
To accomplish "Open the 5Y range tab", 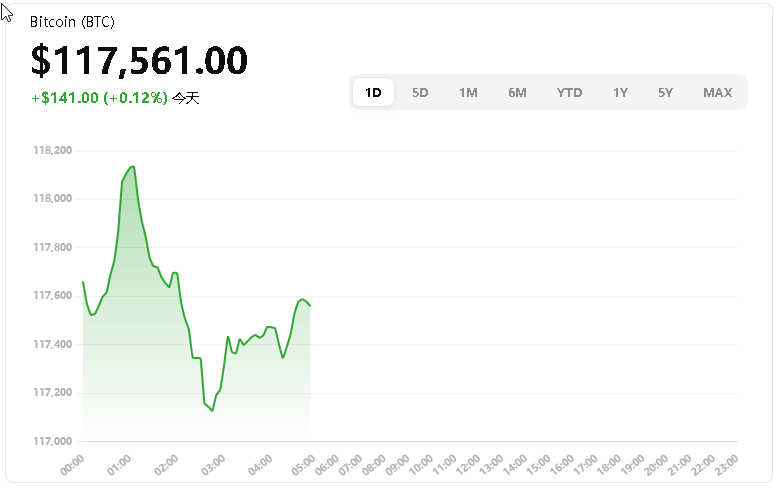I will (665, 93).
